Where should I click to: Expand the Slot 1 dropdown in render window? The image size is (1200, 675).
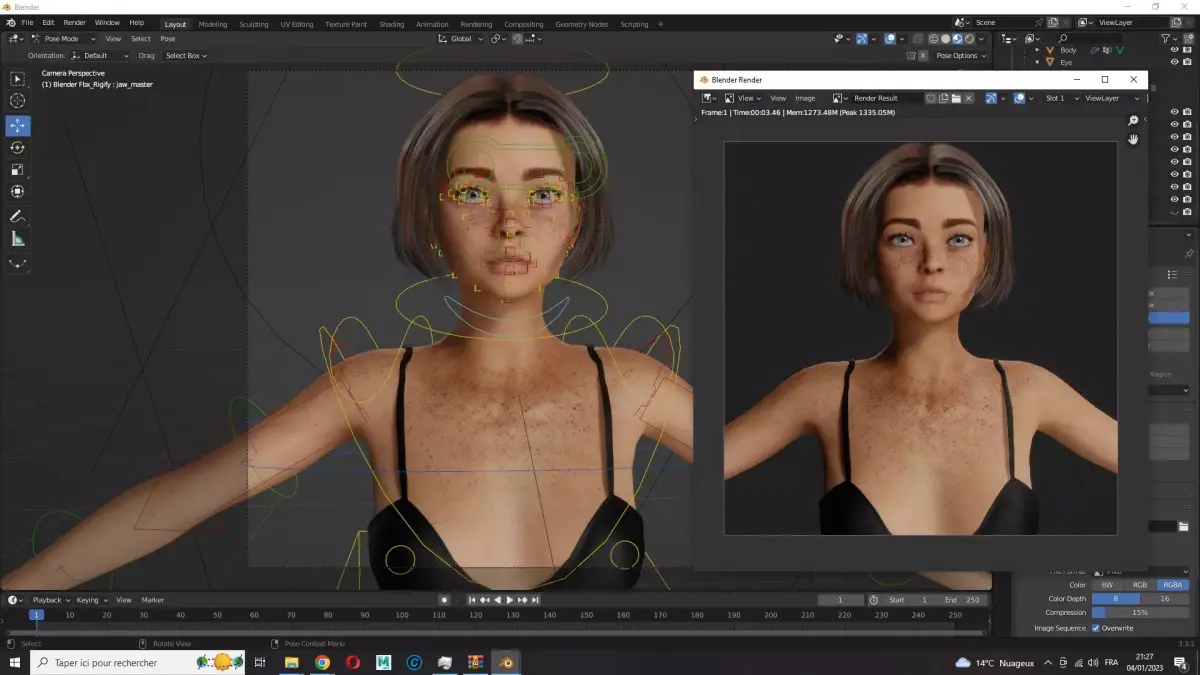click(1059, 98)
